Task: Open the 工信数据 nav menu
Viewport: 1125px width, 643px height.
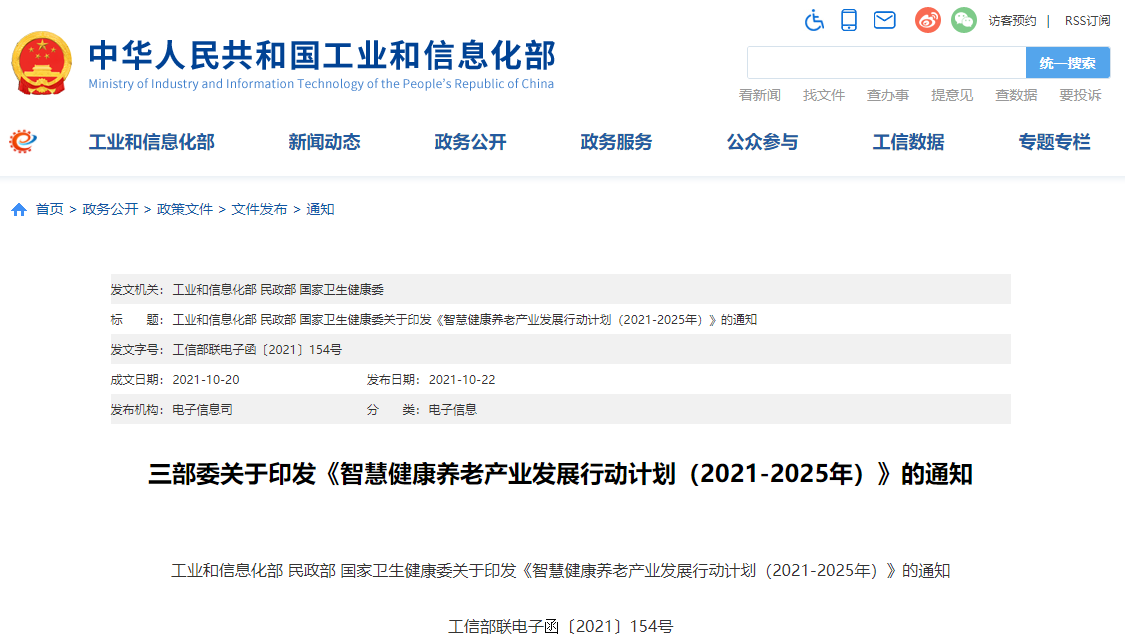Action: tap(908, 142)
